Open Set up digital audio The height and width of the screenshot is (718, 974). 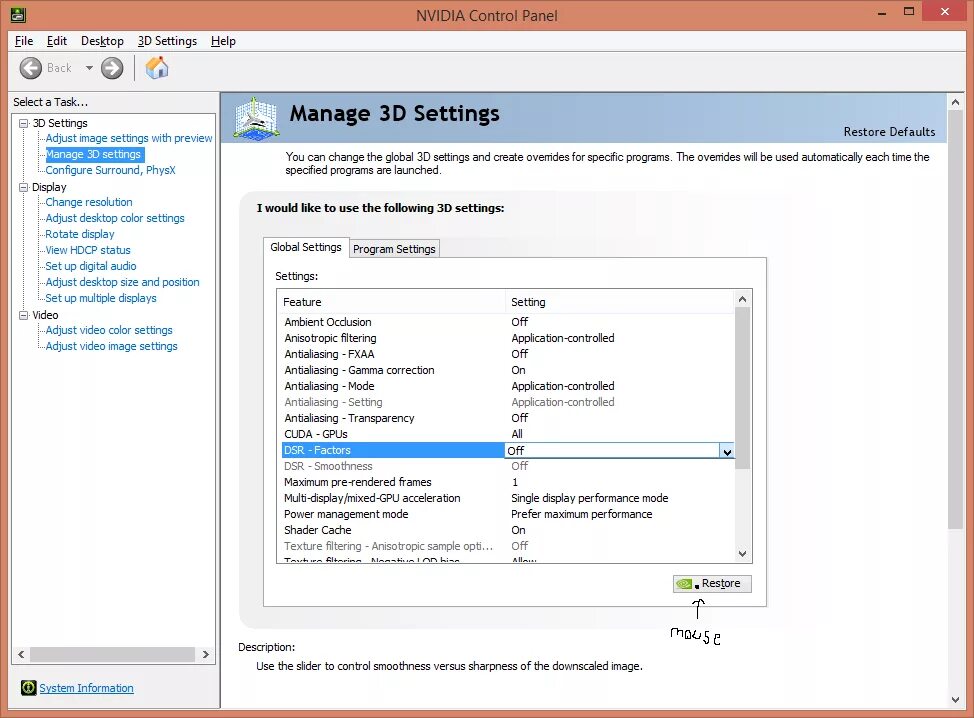(x=91, y=266)
